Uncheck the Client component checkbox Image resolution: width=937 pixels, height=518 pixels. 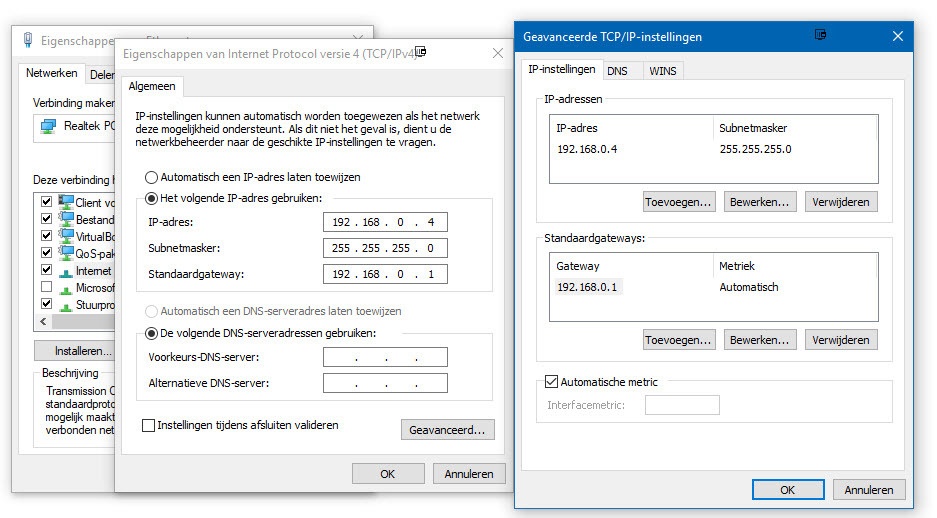pos(46,201)
